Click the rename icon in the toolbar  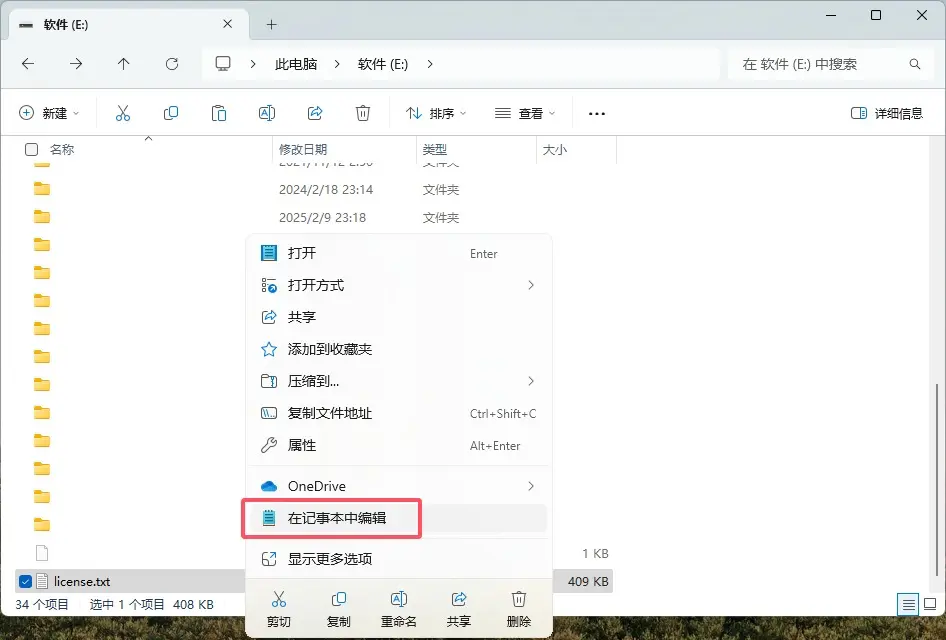(267, 113)
